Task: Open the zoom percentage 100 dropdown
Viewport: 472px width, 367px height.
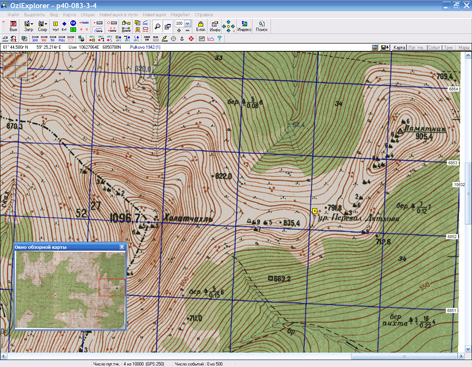Action: tap(188, 23)
